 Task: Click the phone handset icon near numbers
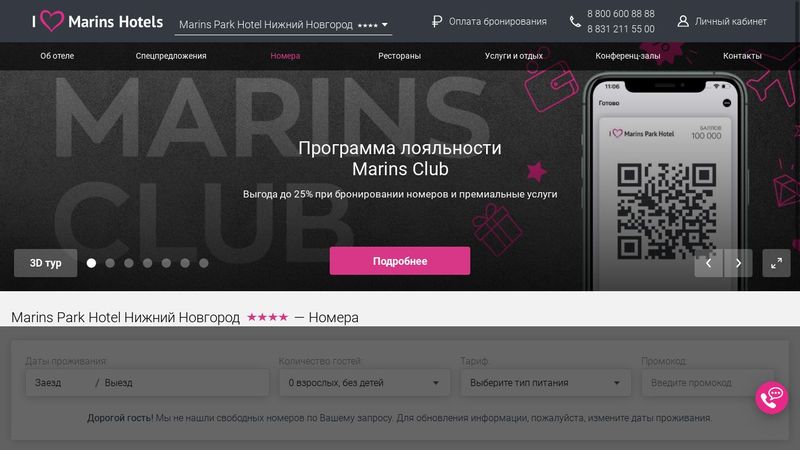pyautogui.click(x=575, y=21)
